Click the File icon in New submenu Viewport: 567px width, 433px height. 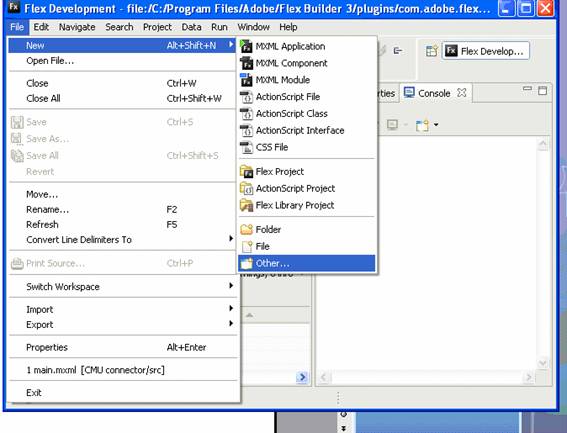coord(247,246)
